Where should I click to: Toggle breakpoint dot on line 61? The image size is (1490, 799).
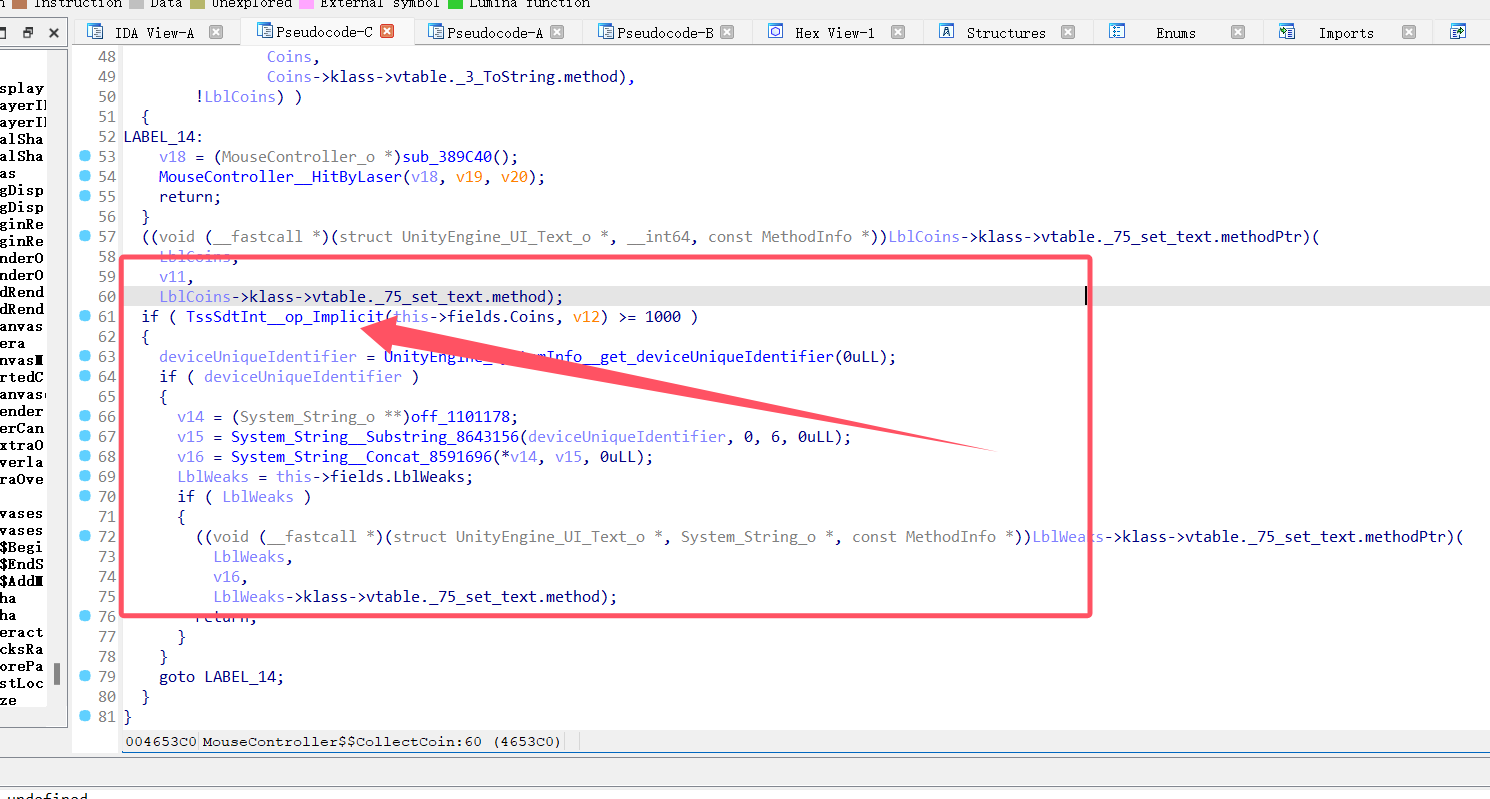click(85, 316)
